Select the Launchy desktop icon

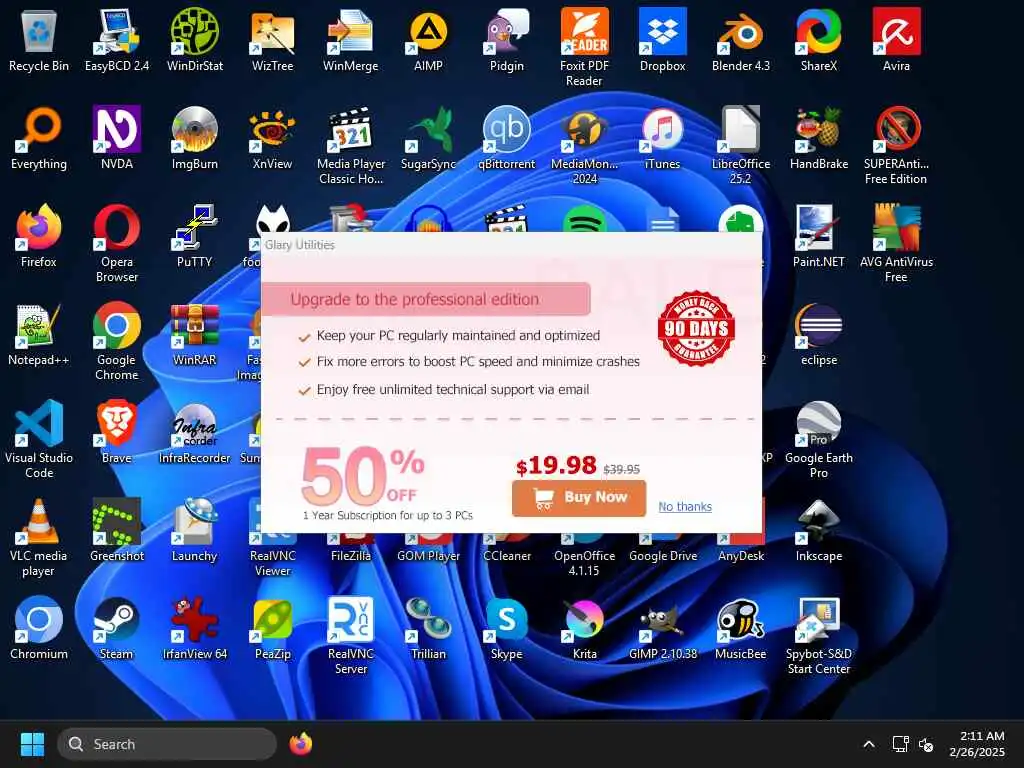195,530
